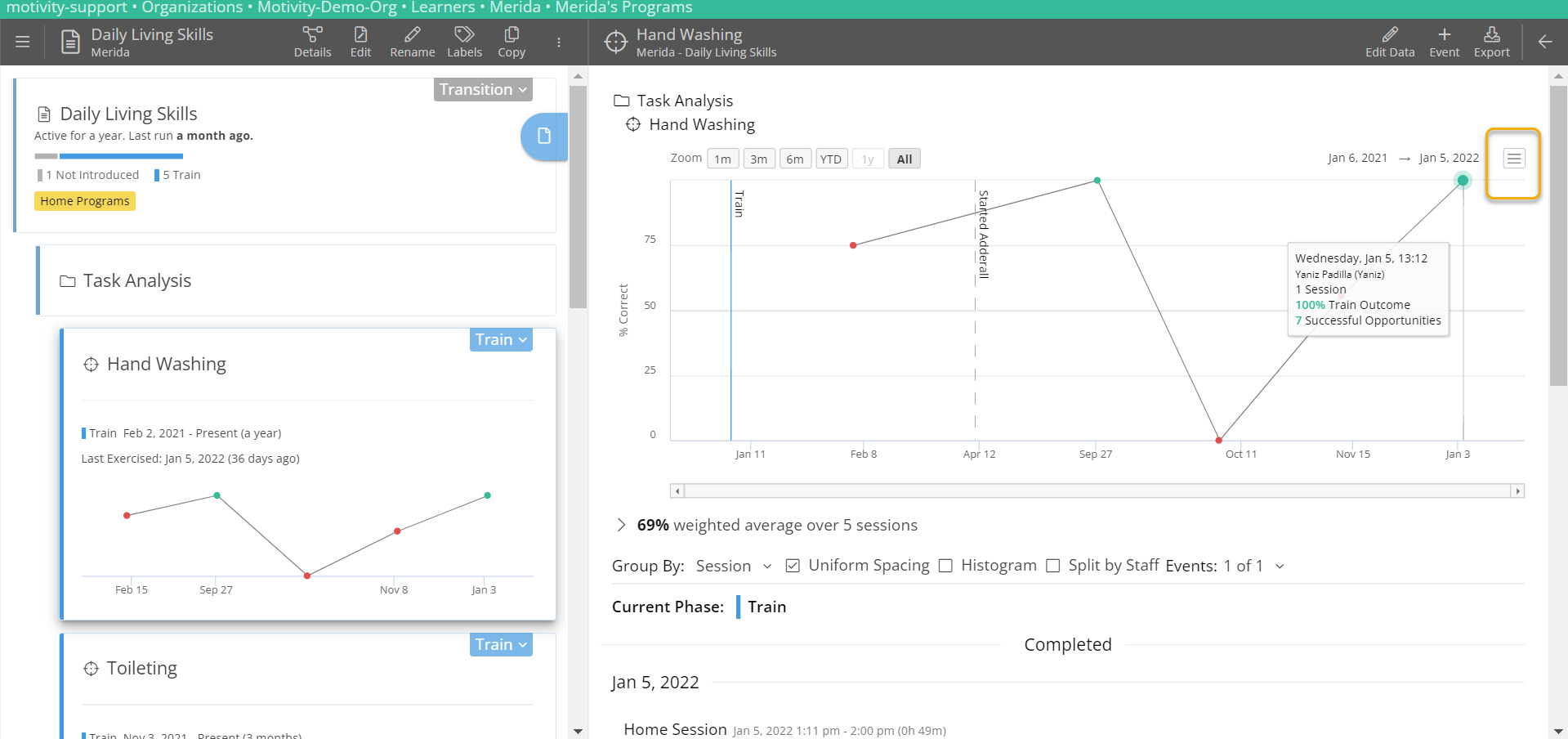Check the Split by Staff option
This screenshot has width=1568, height=739.
[1053, 566]
